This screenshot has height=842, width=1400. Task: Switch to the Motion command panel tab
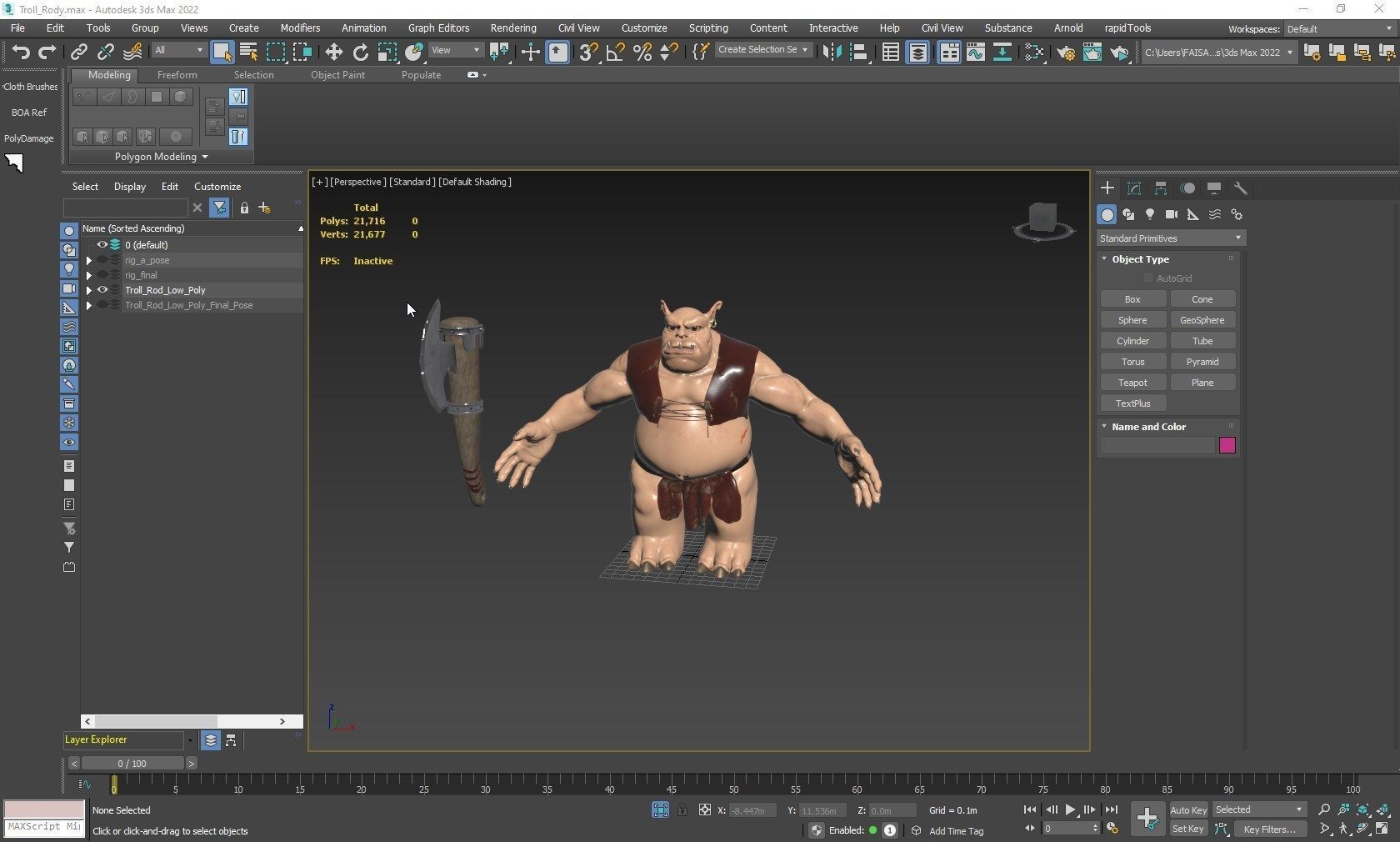point(1187,188)
